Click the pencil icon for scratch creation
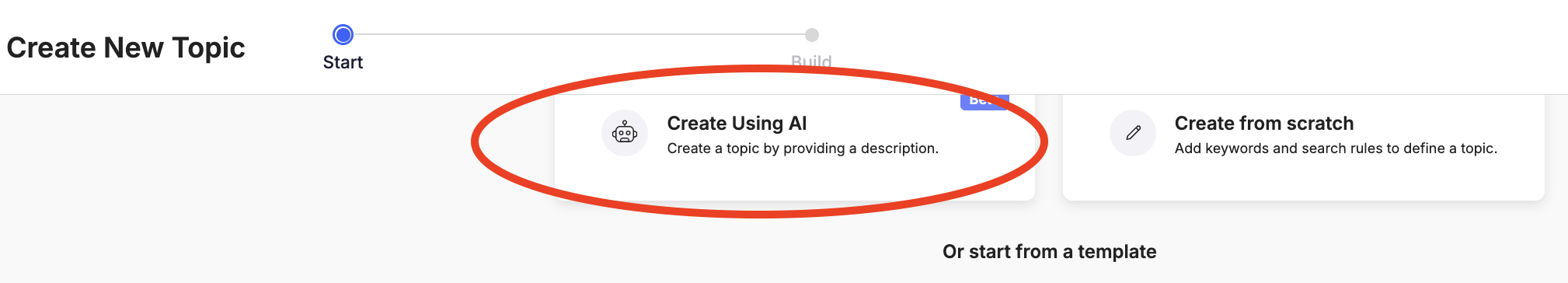This screenshot has height=283, width=1568. (x=1134, y=133)
